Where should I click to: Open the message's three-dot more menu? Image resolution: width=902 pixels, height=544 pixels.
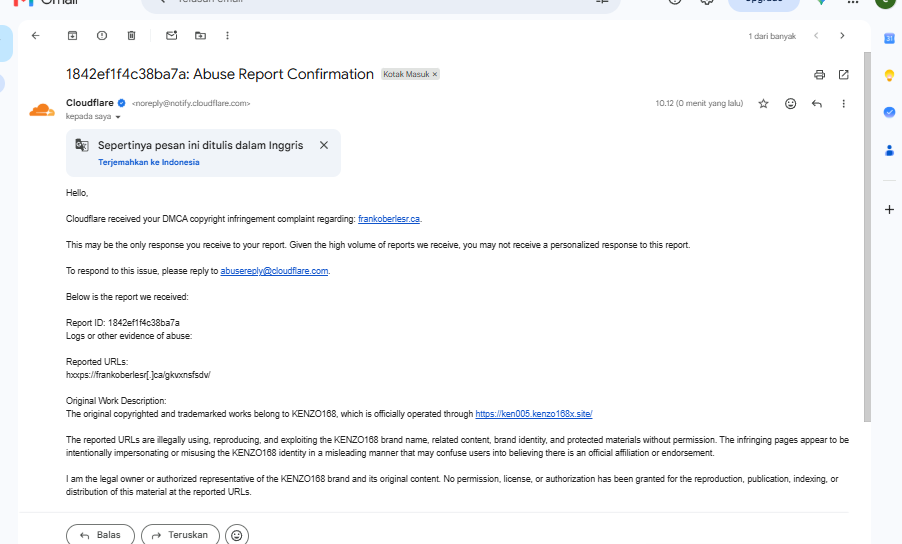click(843, 104)
